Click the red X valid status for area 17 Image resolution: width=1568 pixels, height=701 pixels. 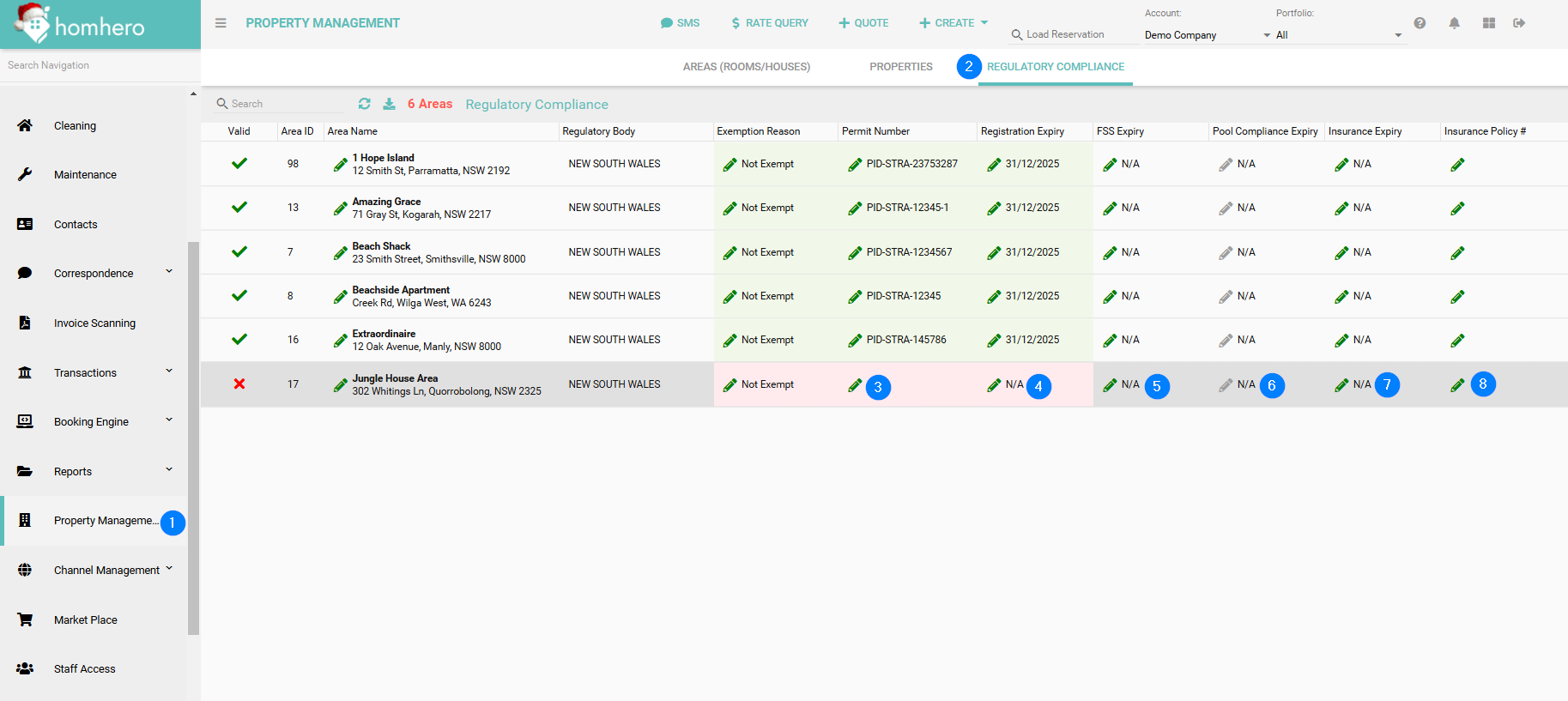tap(239, 384)
